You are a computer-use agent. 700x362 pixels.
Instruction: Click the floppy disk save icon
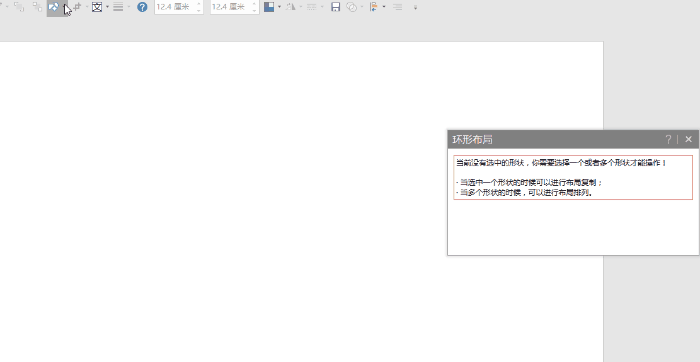pos(335,7)
